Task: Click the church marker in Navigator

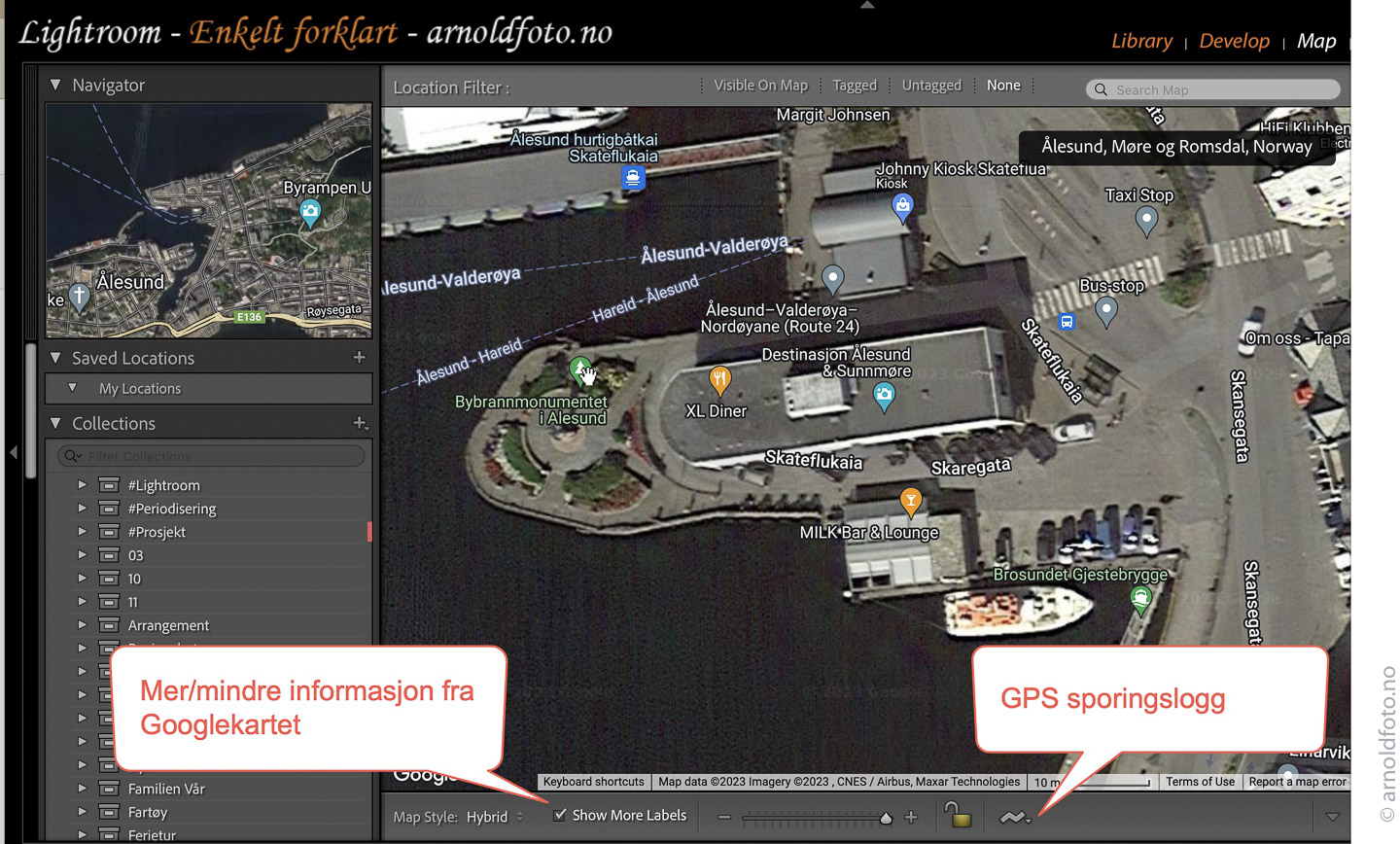Action: (x=80, y=297)
